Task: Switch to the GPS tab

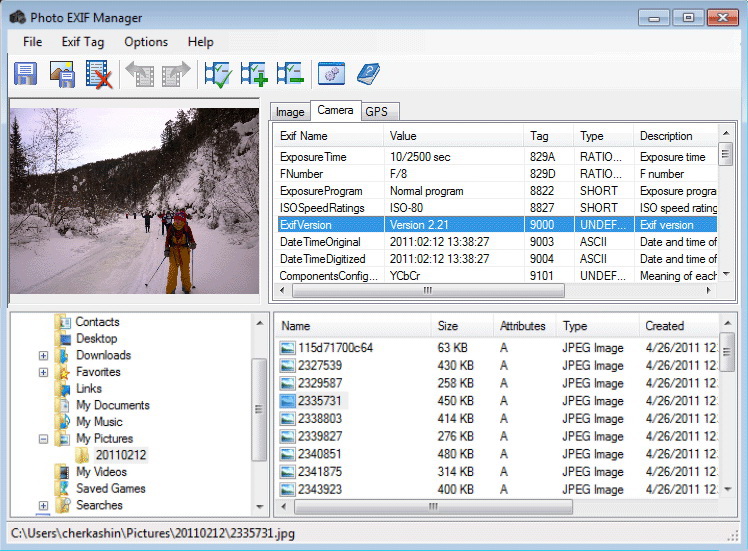Action: (376, 112)
